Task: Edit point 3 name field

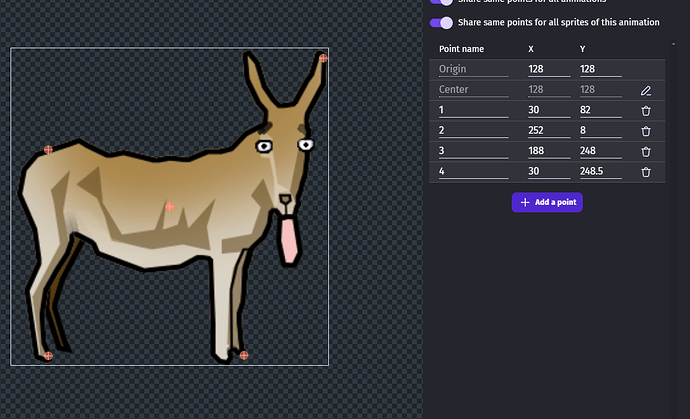Action: pyautogui.click(x=473, y=151)
